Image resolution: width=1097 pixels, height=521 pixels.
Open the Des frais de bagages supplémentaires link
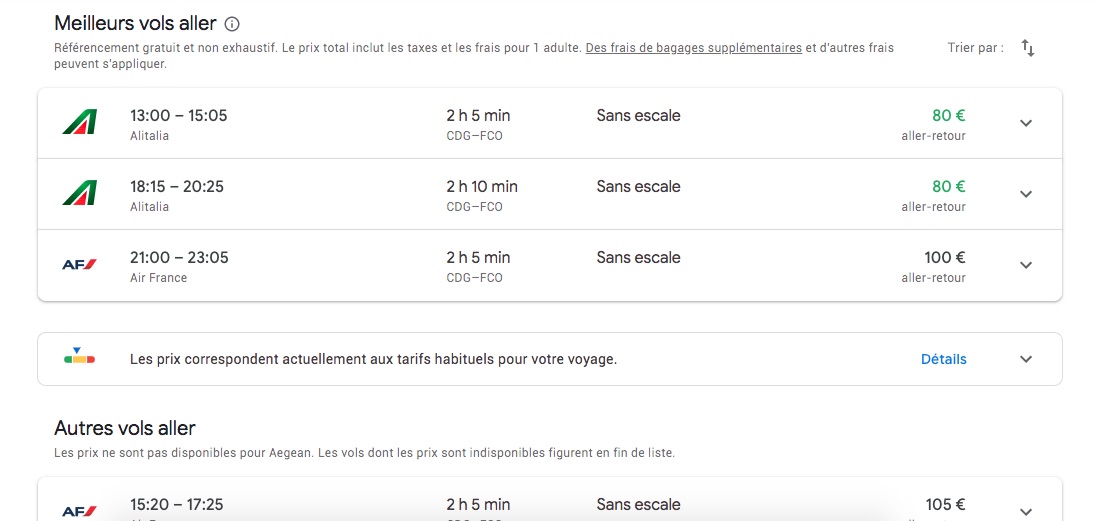click(693, 48)
